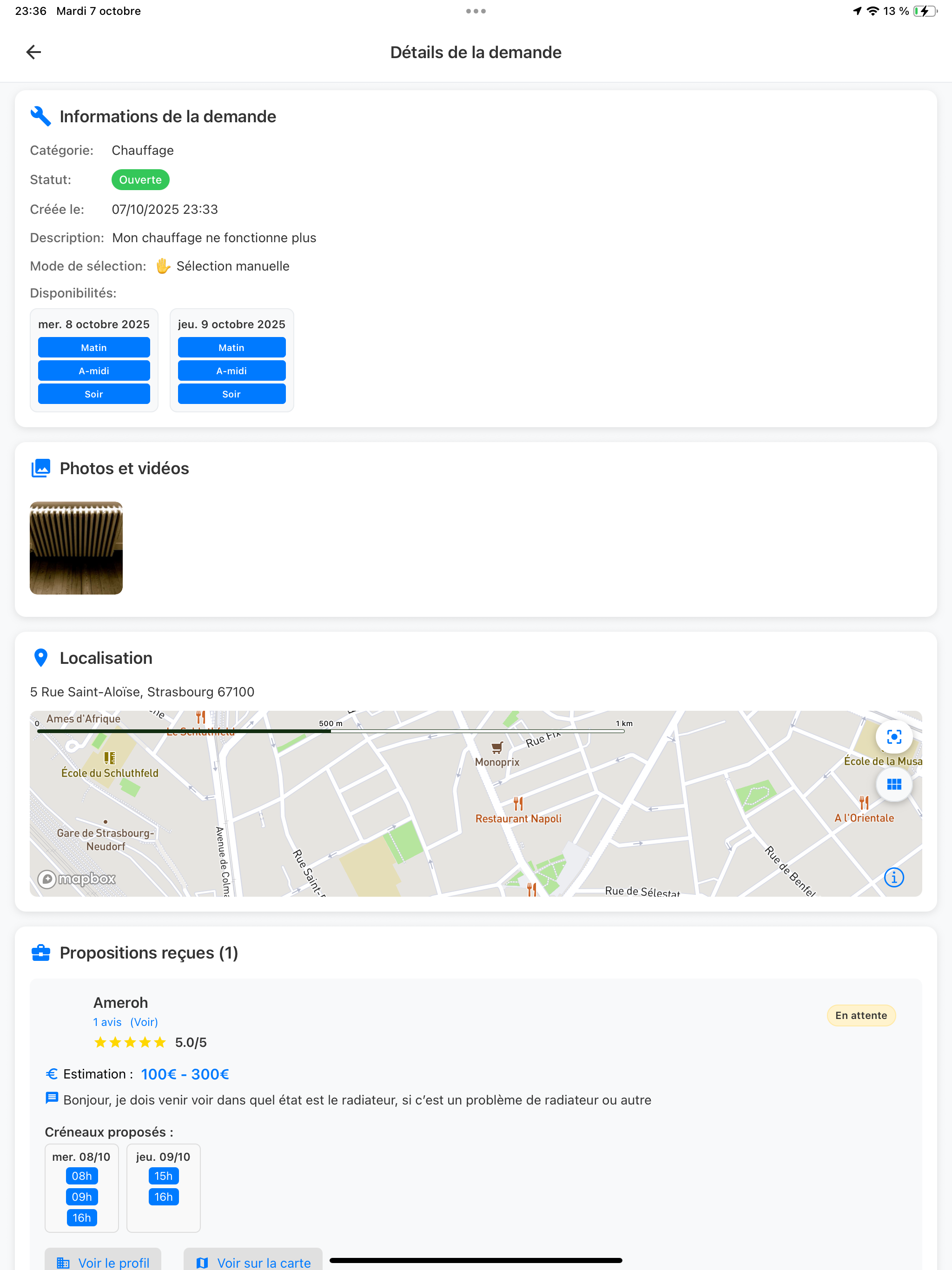Open map style grid icon

pyautogui.click(x=894, y=784)
